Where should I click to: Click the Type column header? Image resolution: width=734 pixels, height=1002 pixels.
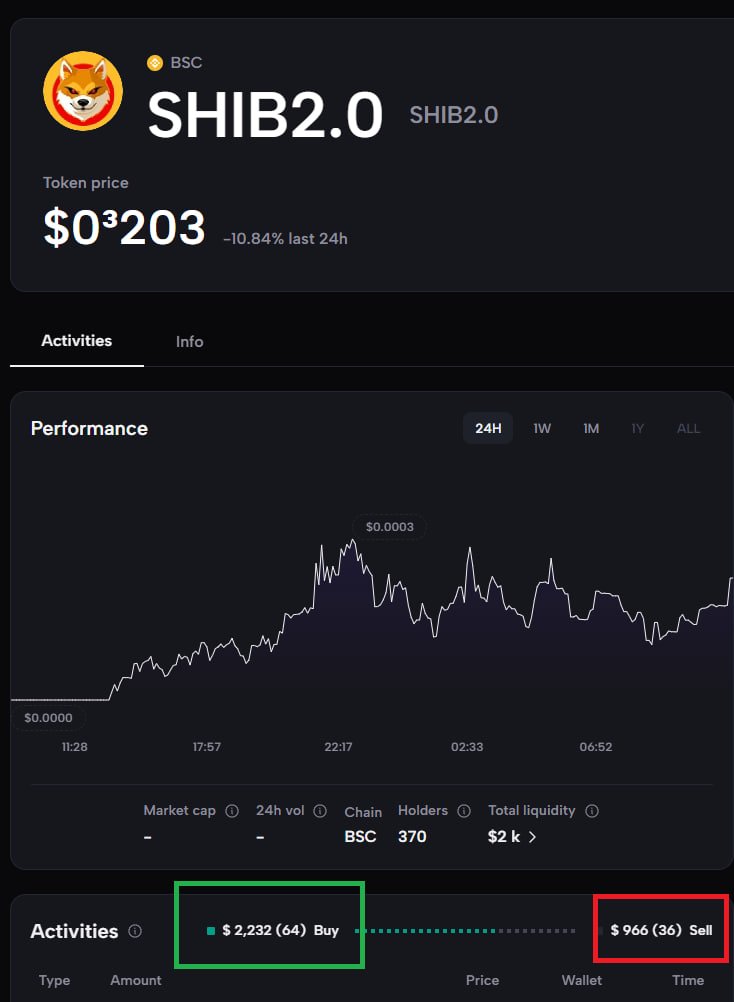click(54, 980)
